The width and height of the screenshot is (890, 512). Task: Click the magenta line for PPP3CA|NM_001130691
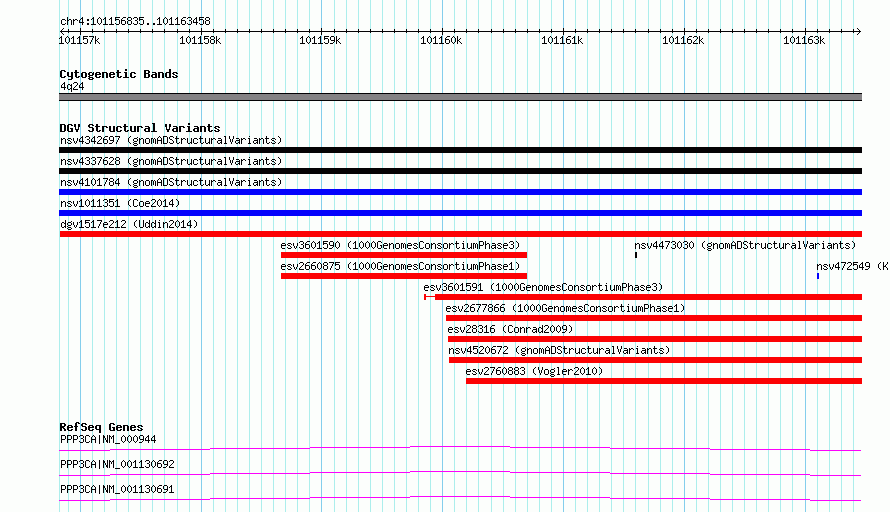pos(460,498)
